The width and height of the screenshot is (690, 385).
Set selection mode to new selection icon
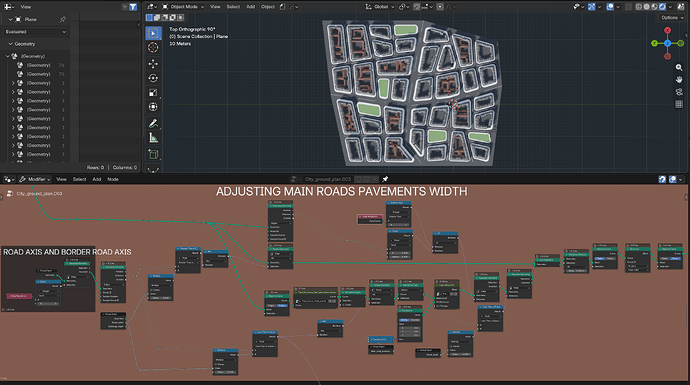(149, 18)
